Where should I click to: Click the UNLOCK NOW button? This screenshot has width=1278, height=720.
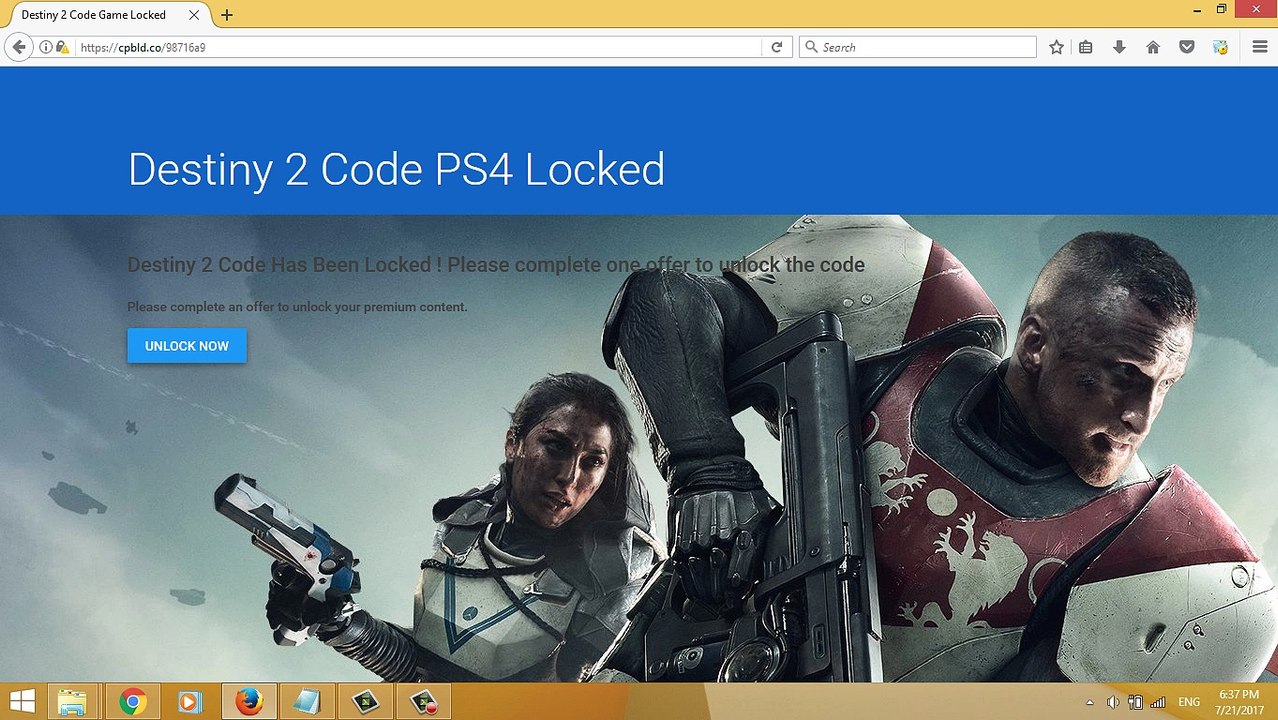coord(187,346)
